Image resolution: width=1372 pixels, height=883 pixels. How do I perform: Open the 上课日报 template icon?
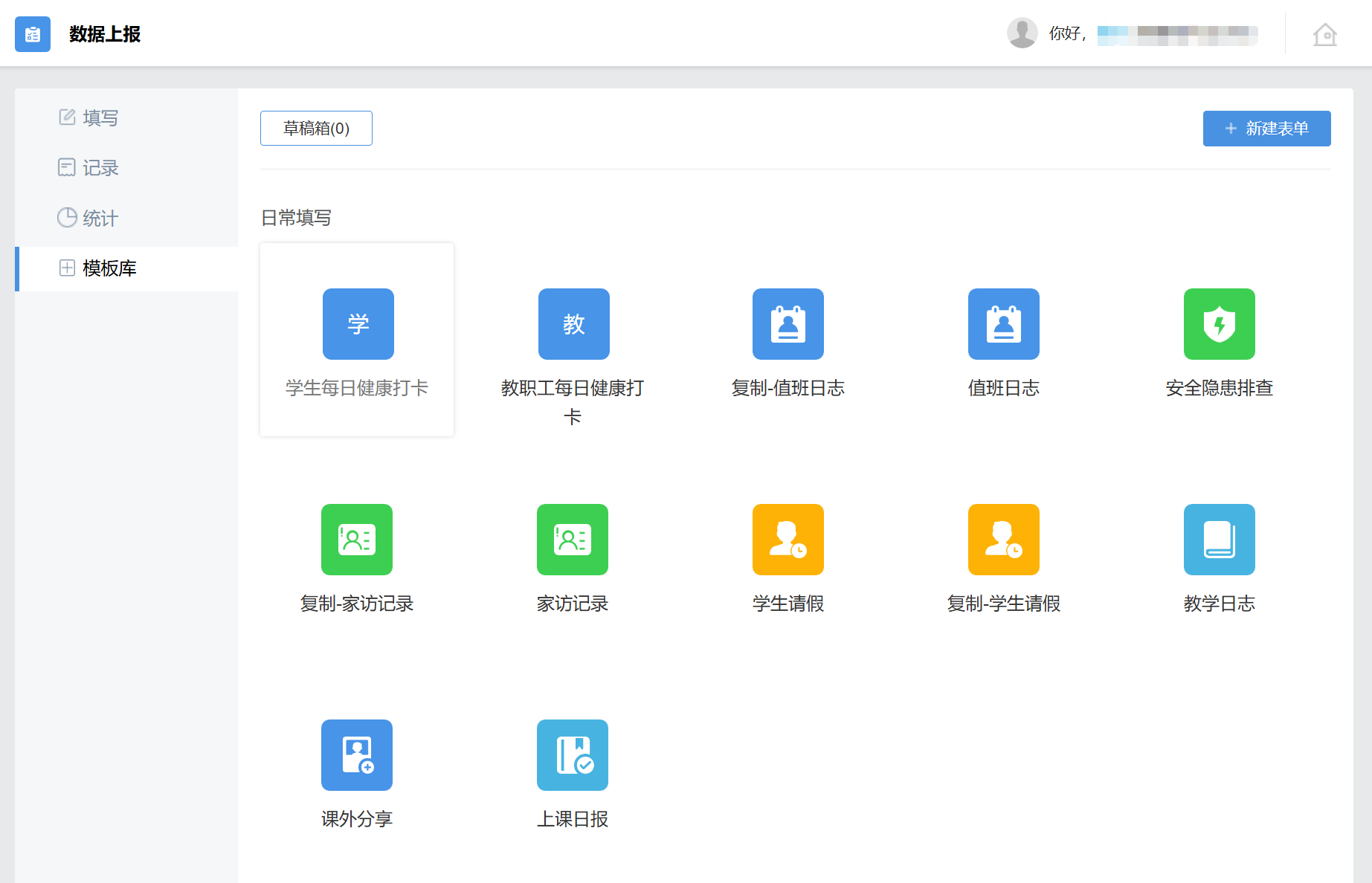pyautogui.click(x=572, y=755)
